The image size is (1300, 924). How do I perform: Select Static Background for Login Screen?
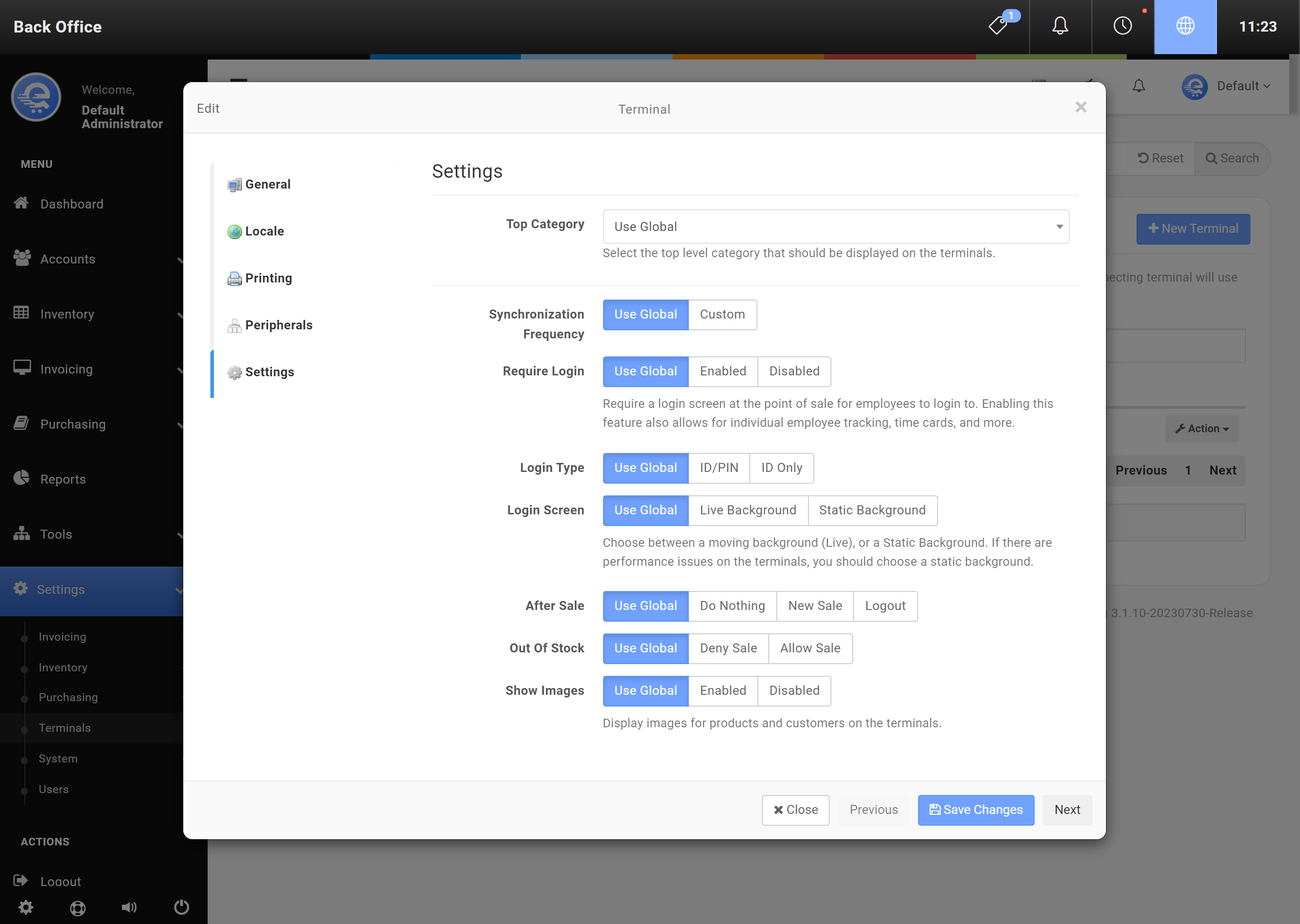coord(872,510)
